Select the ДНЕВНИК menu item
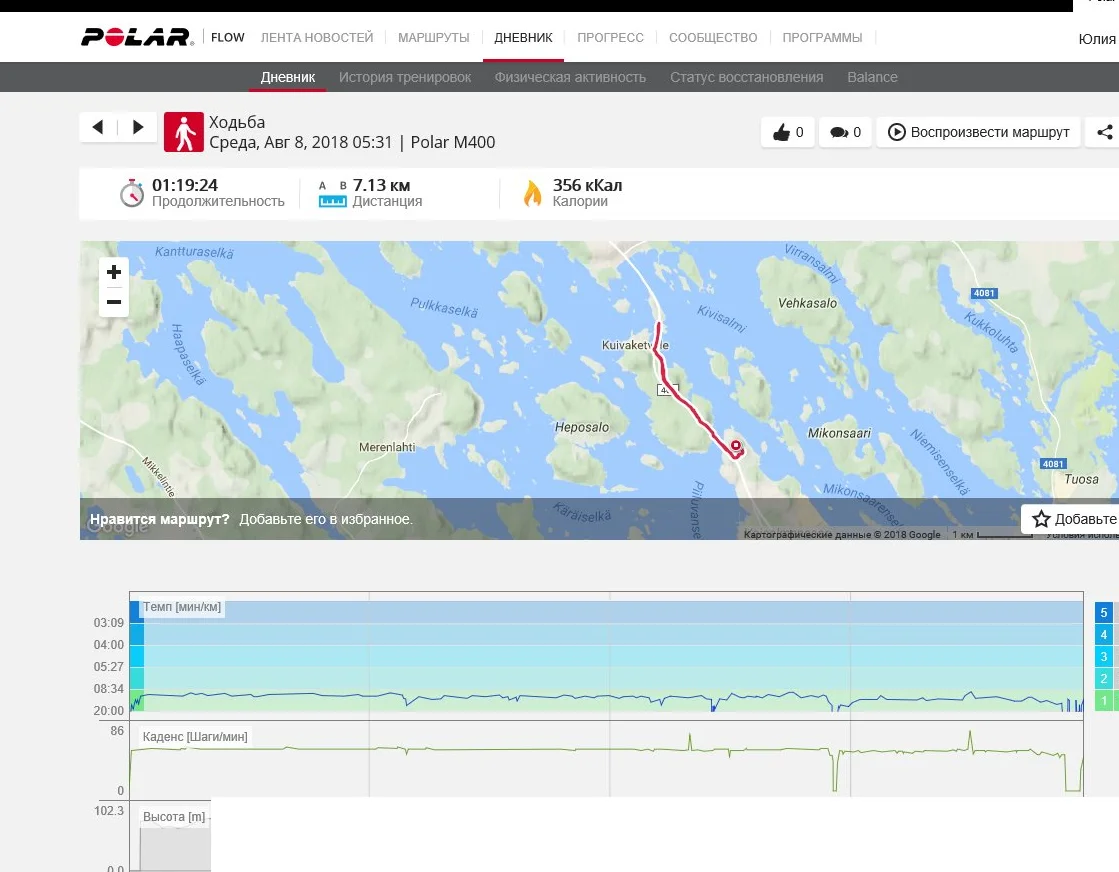Image resolution: width=1119 pixels, height=872 pixels. [x=523, y=37]
